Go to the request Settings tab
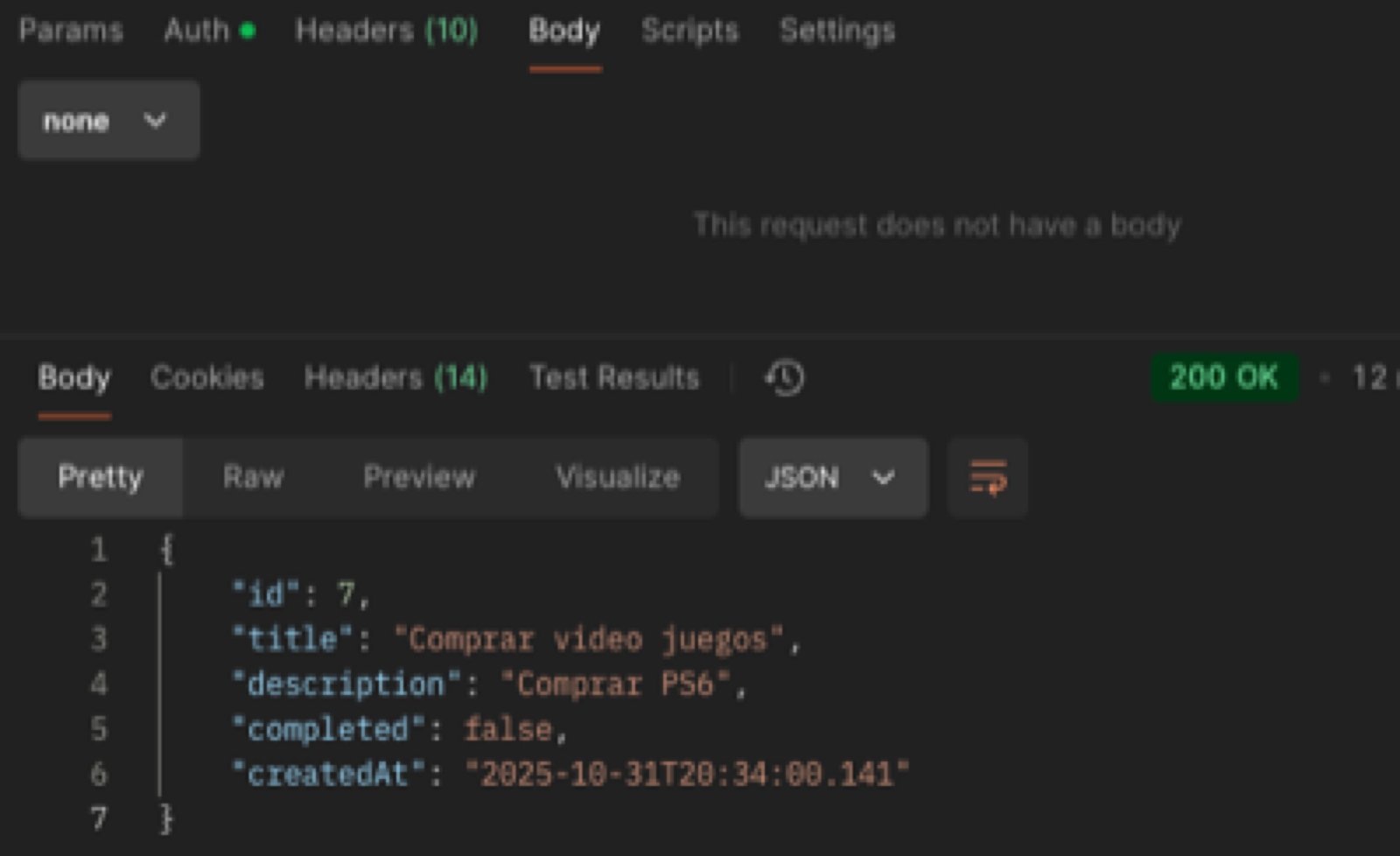The height and width of the screenshot is (856, 1400). pyautogui.click(x=837, y=31)
